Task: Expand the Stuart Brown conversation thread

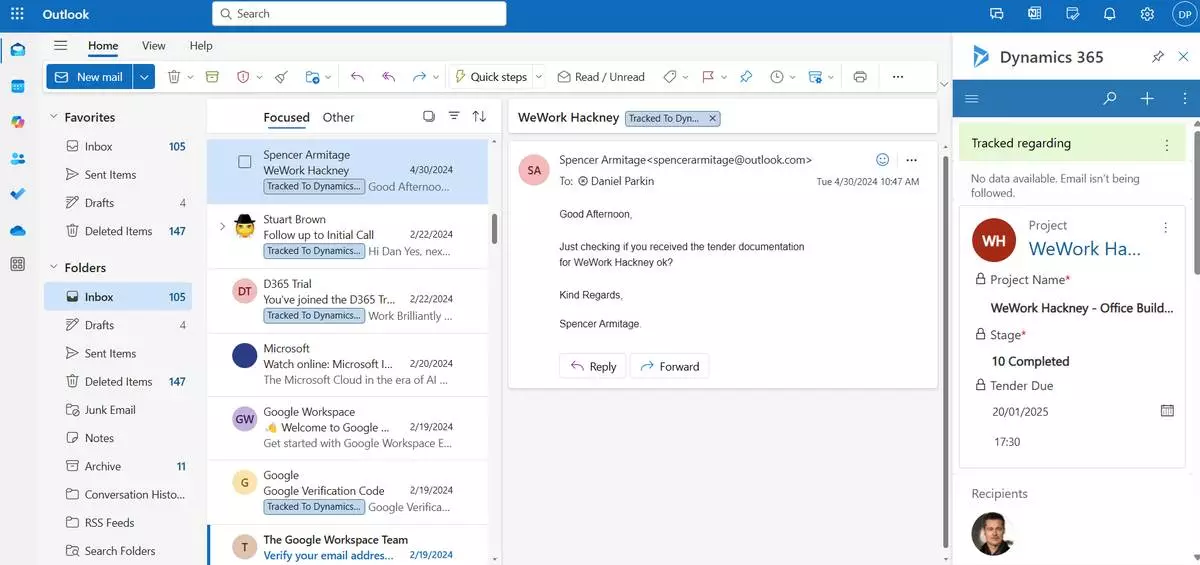Action: click(222, 227)
